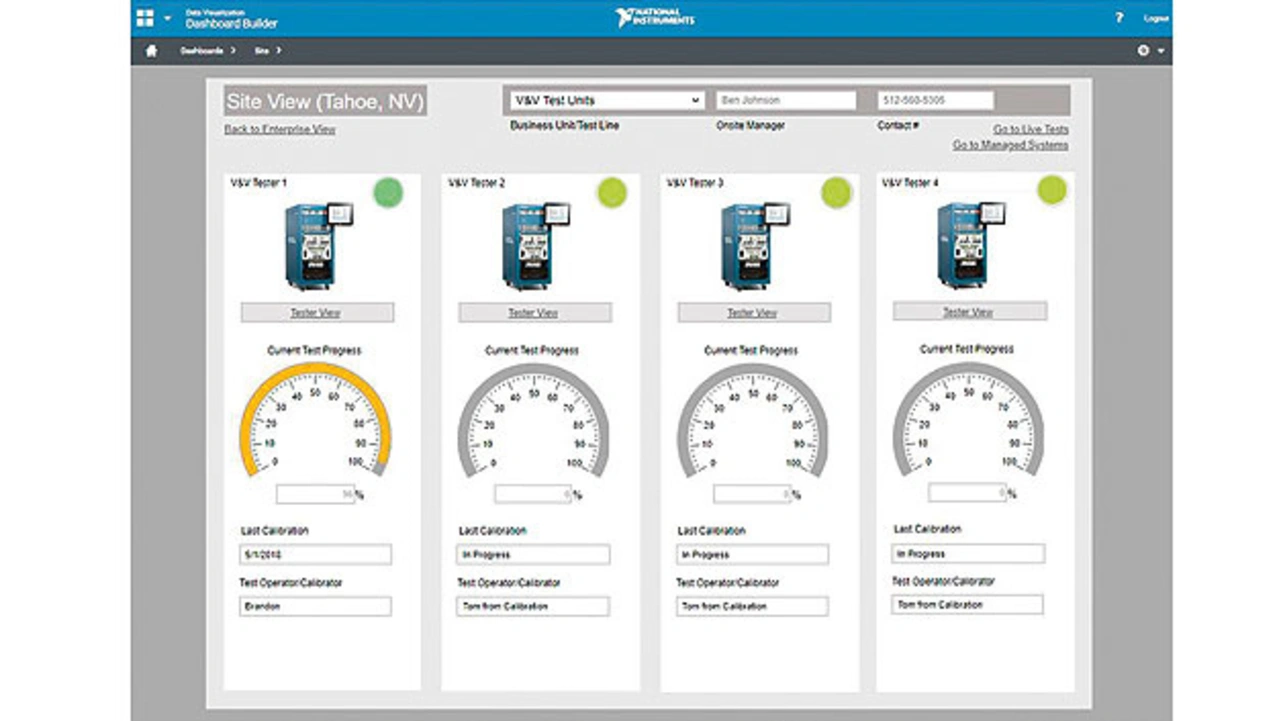Click the Brandon operator field
The width and height of the screenshot is (1280, 721).
click(x=315, y=606)
